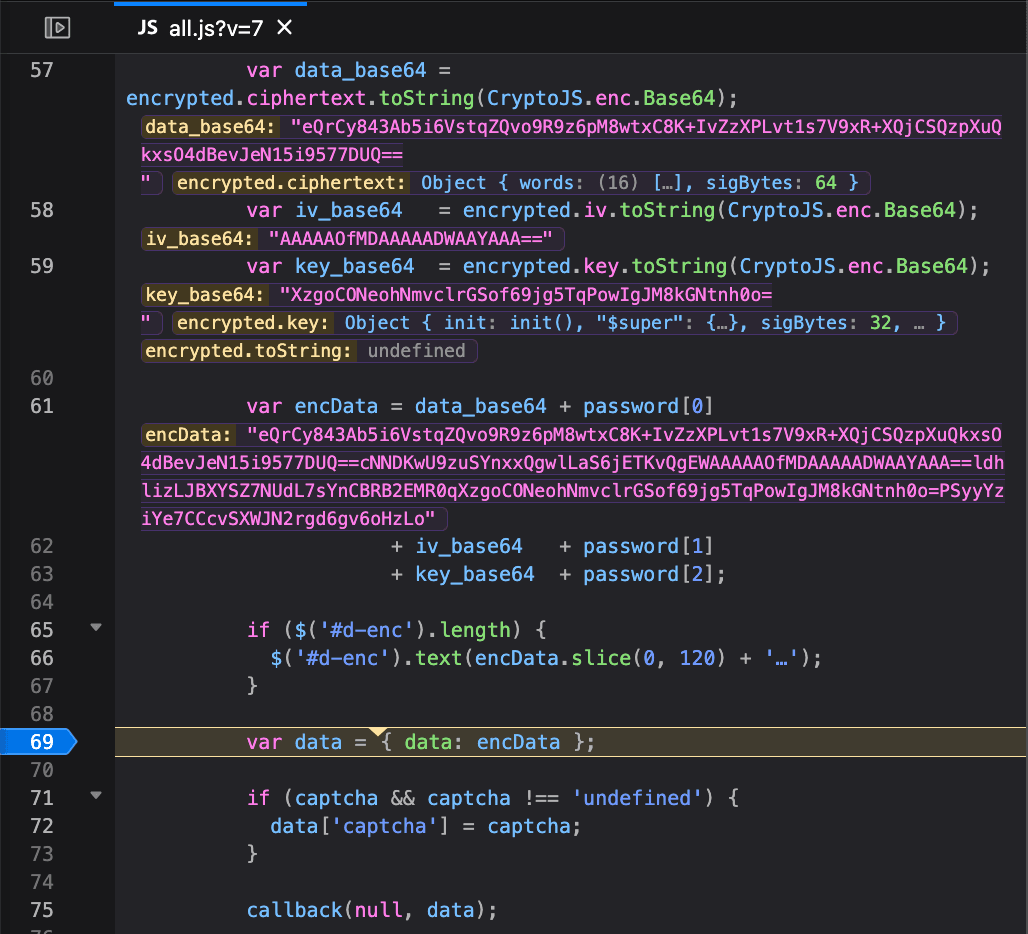Screen dimensions: 1028x934
Task: Click the JS file-type icon on the tab
Action: tap(146, 28)
